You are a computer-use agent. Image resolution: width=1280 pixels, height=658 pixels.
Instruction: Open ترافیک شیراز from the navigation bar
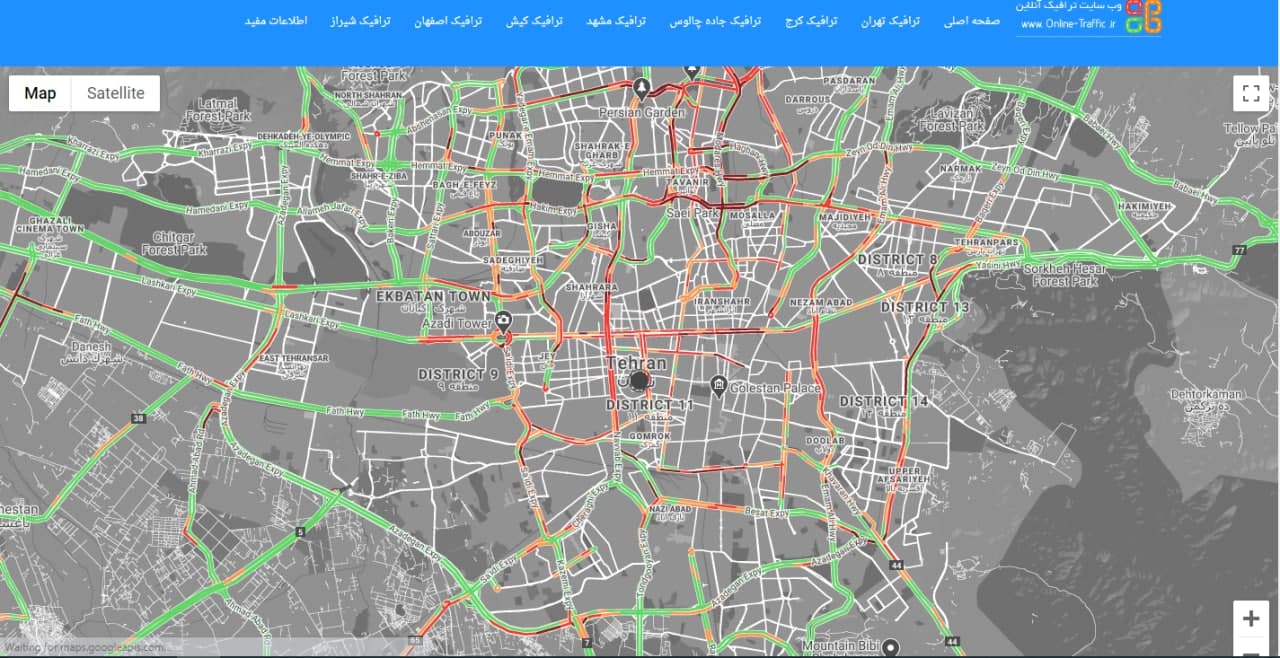361,21
